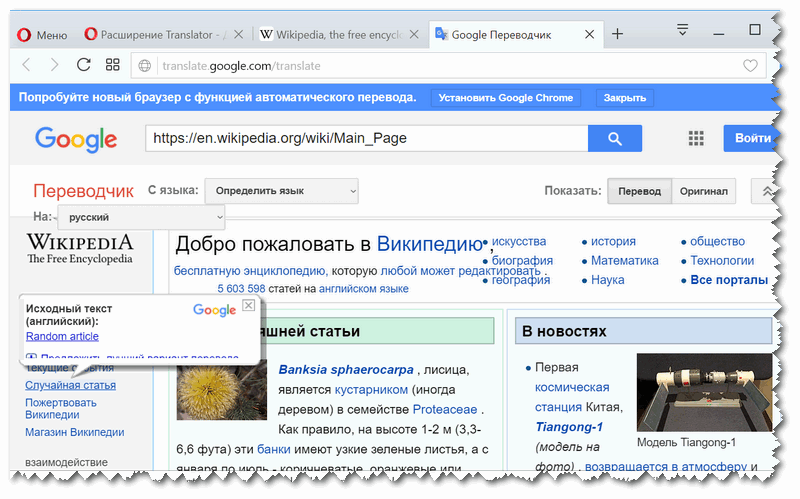
Task: Open the Наука portal
Action: click(x=608, y=280)
